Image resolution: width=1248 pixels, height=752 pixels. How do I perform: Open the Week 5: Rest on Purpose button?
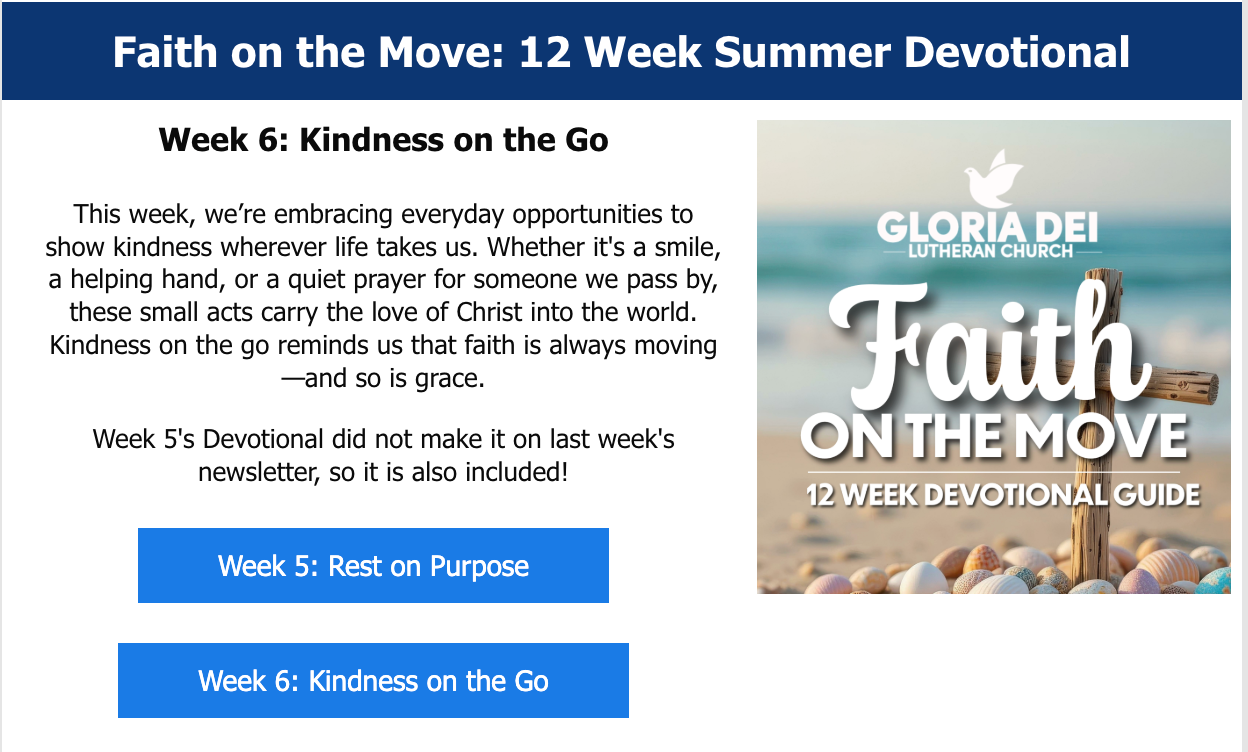(373, 566)
